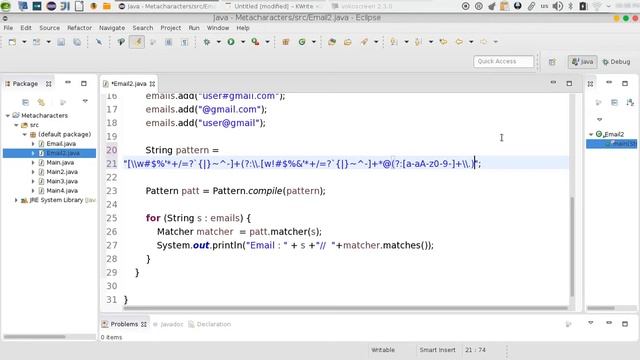
Task: Open the Project menu
Action: 171,28
